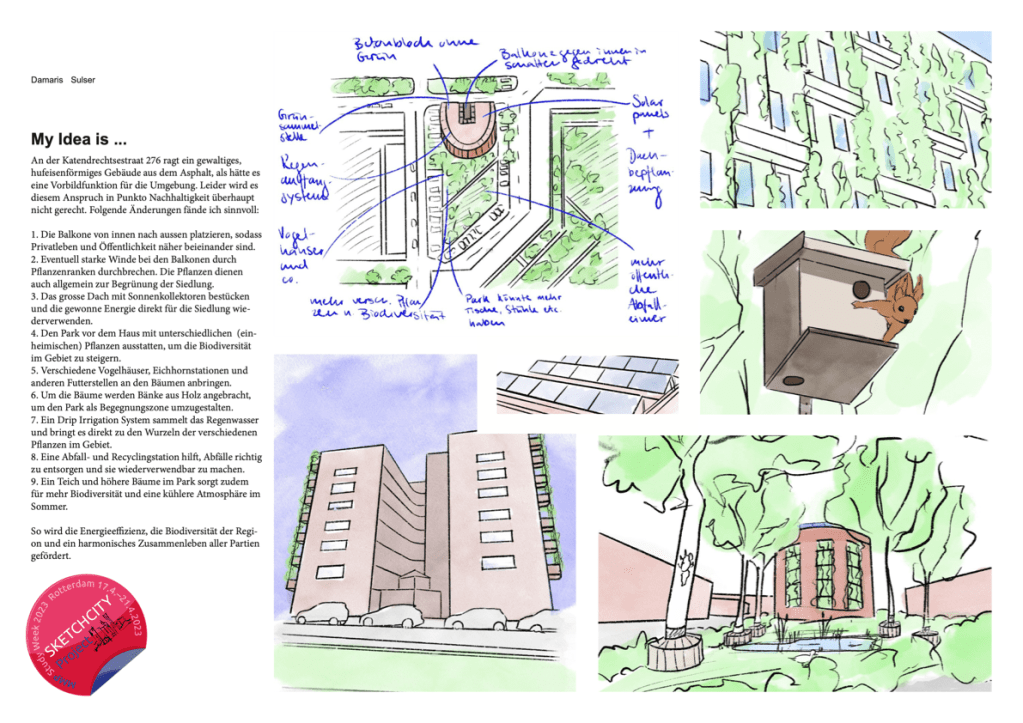Click the round birdhouse entrance hole
This screenshot has height=723, width=1023.
[x=858, y=288]
